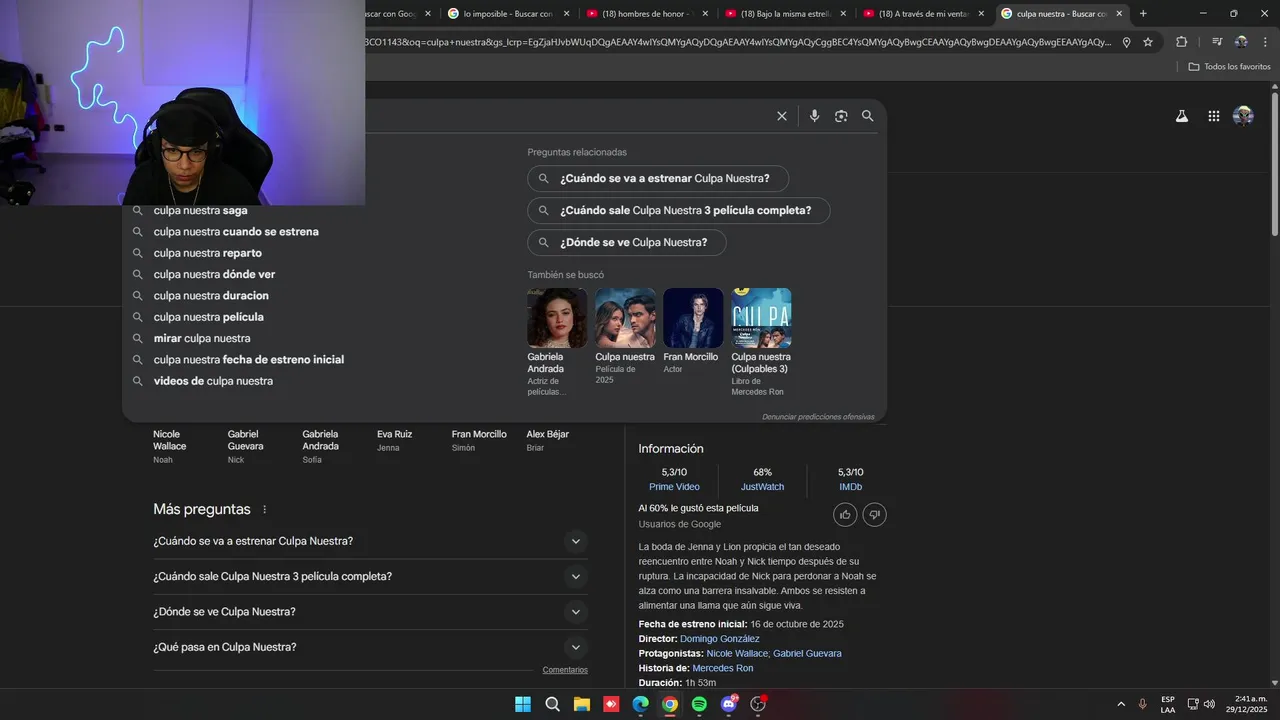The image size is (1280, 720).
Task: Open Discord from taskbar
Action: click(729, 704)
